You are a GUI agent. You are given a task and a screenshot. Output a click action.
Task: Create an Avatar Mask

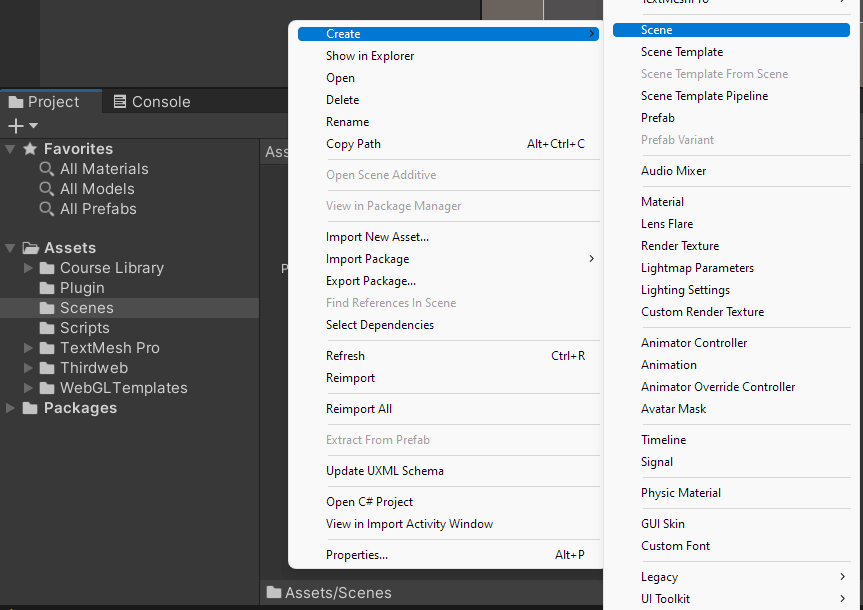pos(731,409)
